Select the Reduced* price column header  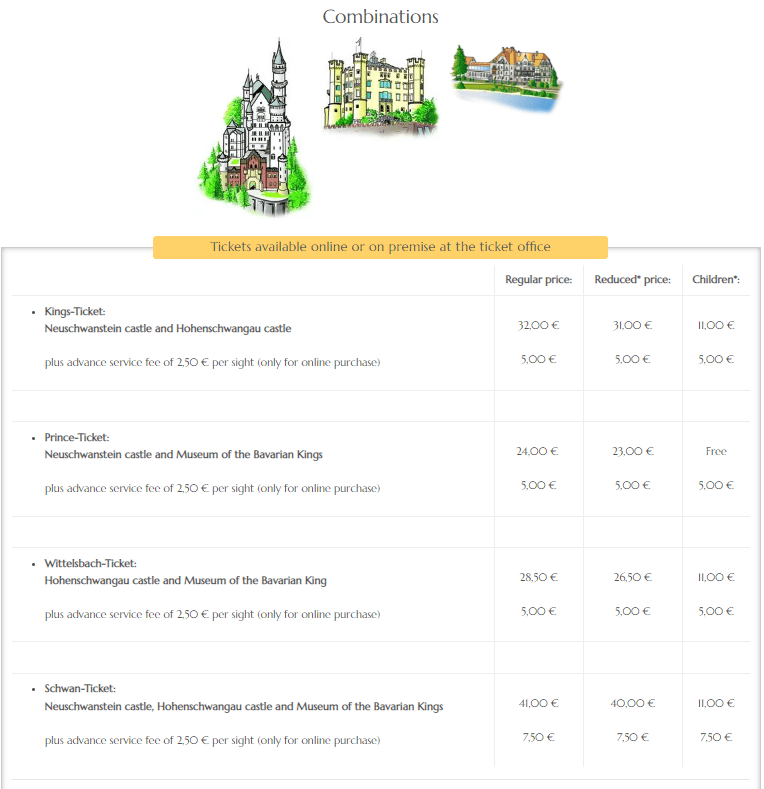tap(633, 280)
